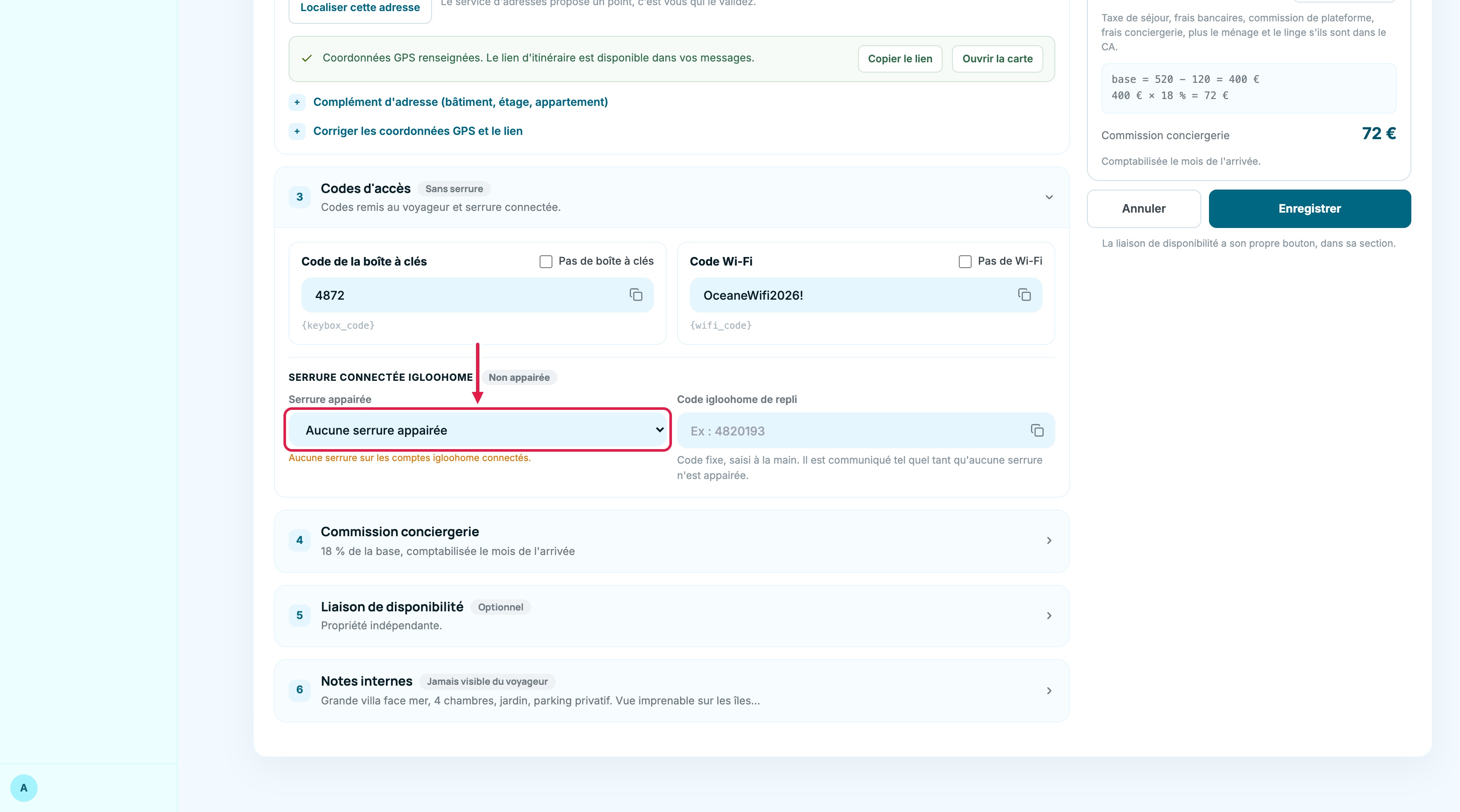Click the 72 € commission amount

coord(1378,134)
